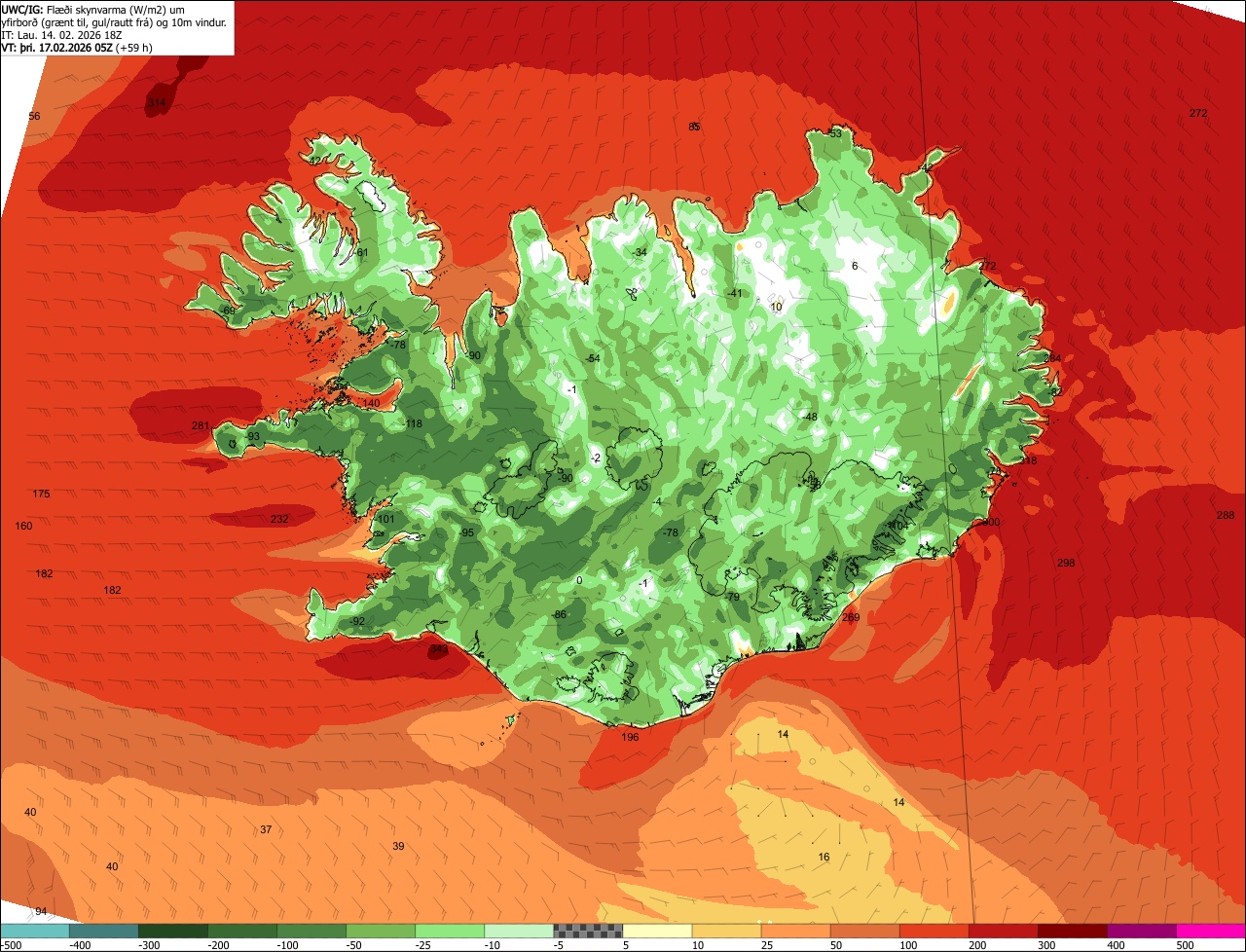The width and height of the screenshot is (1246, 952).
Task: Select the dark orange 50 to 100 swatch
Action: tap(864, 931)
